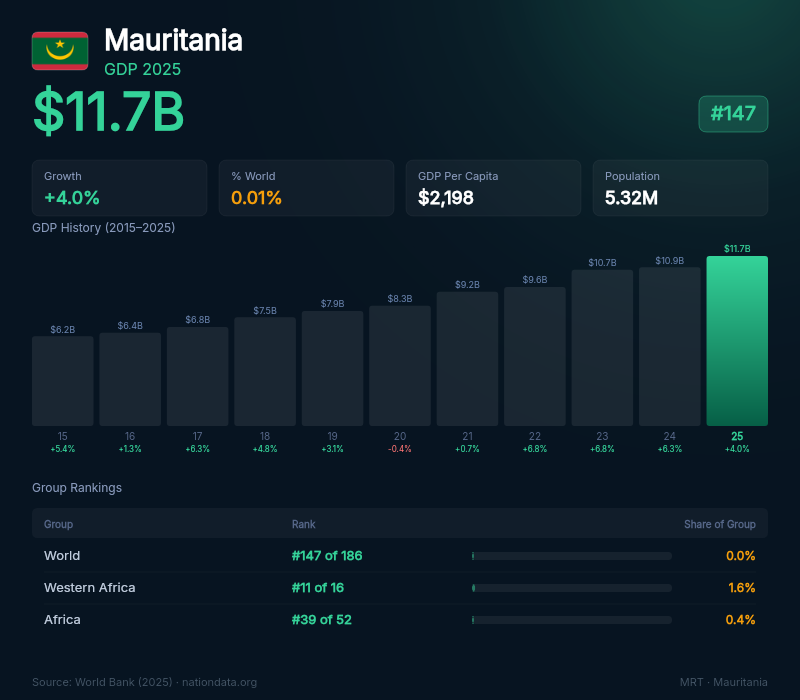800x700 pixels.
Task: Click the #147 rank badge
Action: pyautogui.click(x=733, y=113)
